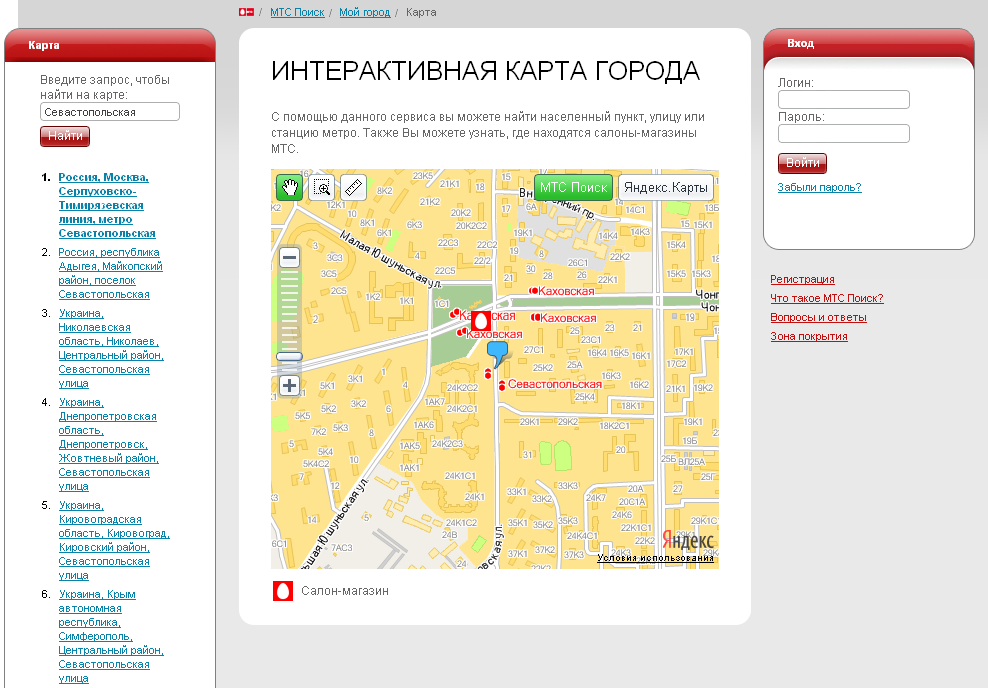Image resolution: width=988 pixels, height=688 pixels.
Task: Activate the magnifier area-zoom tool
Action: pos(322,187)
